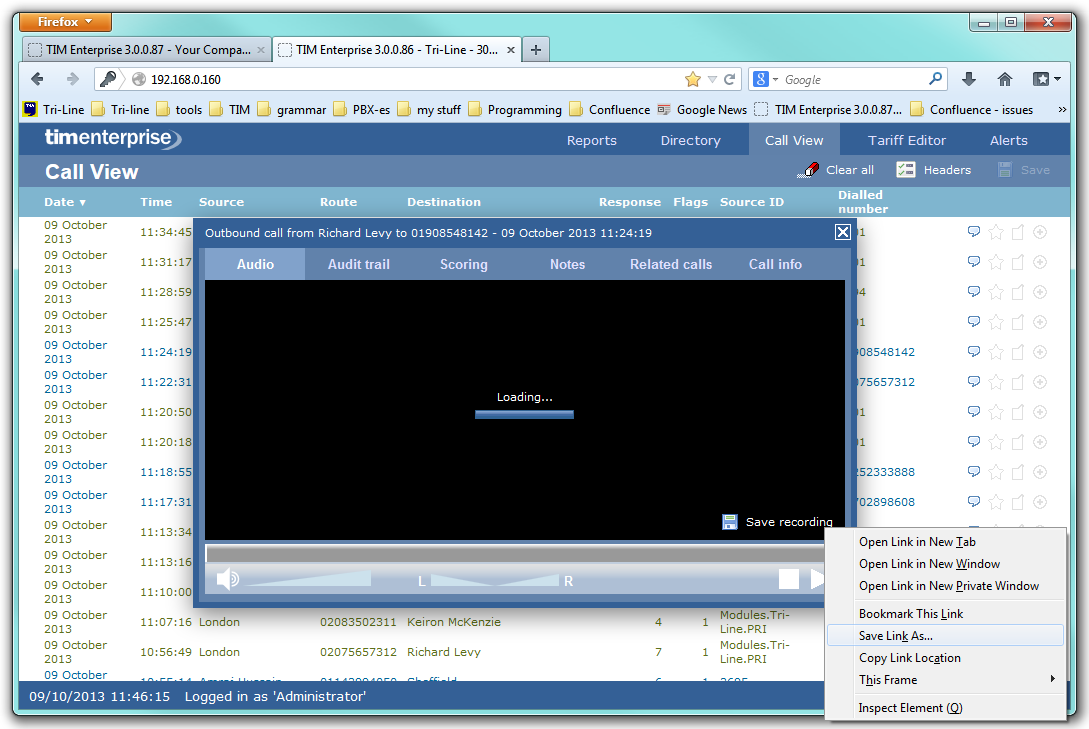This screenshot has width=1089, height=729.
Task: Go back to the previous page
Action: coord(38,79)
